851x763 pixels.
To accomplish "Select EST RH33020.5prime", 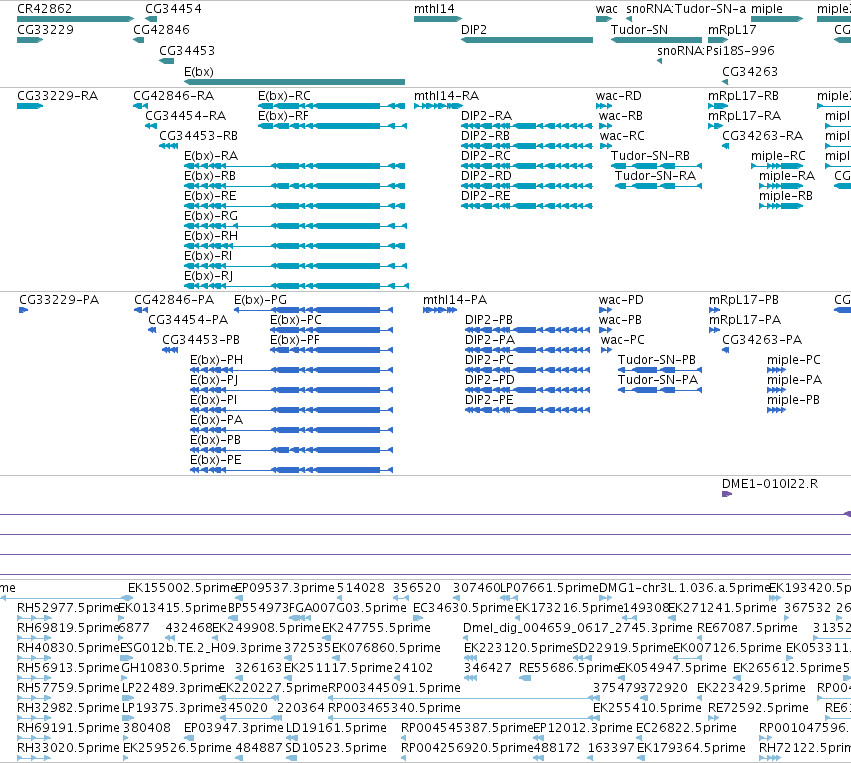I will 68,748.
